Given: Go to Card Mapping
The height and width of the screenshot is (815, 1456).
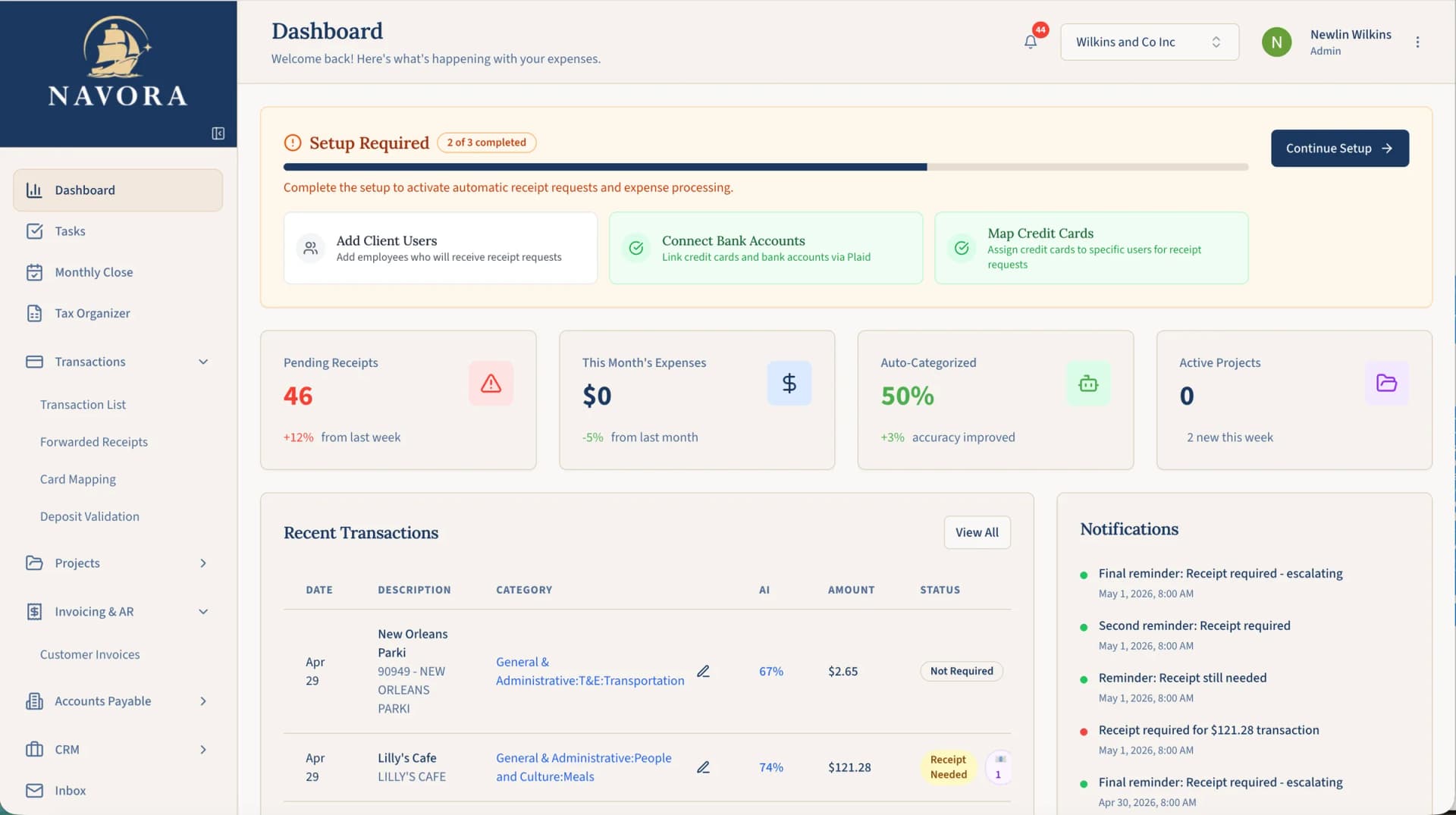Looking at the screenshot, I should 77,479.
